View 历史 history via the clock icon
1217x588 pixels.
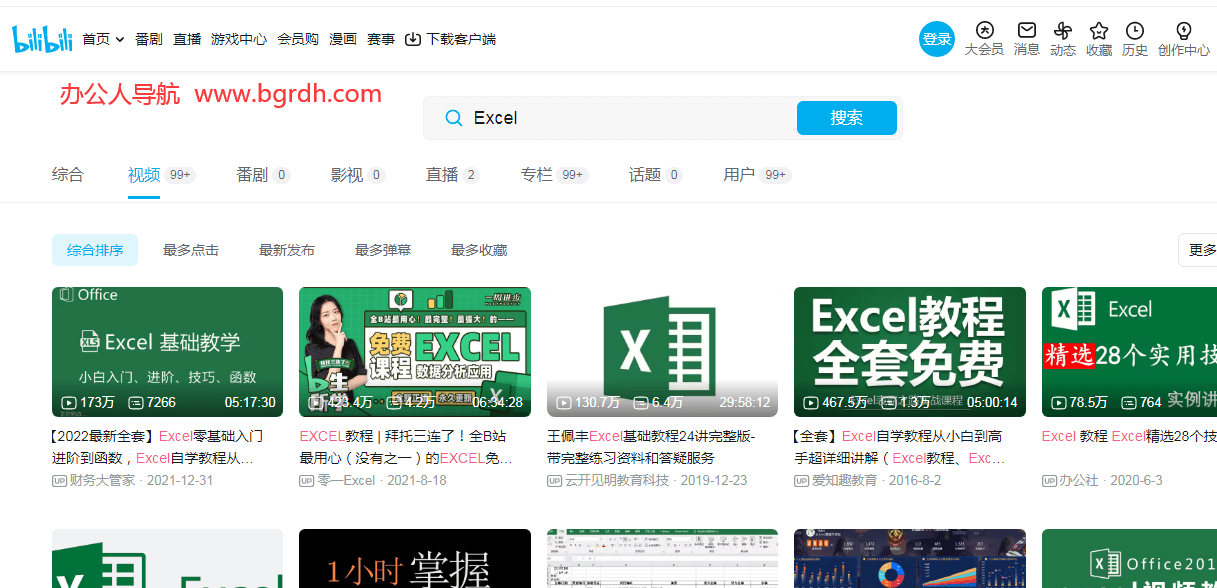point(1134,32)
